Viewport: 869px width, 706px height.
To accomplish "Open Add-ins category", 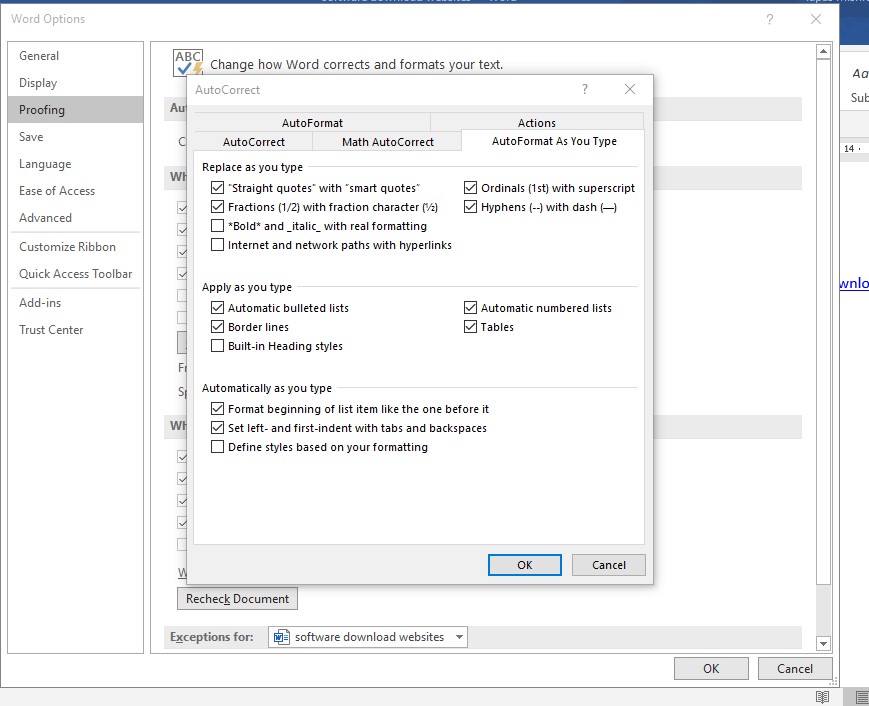I will (x=75, y=303).
